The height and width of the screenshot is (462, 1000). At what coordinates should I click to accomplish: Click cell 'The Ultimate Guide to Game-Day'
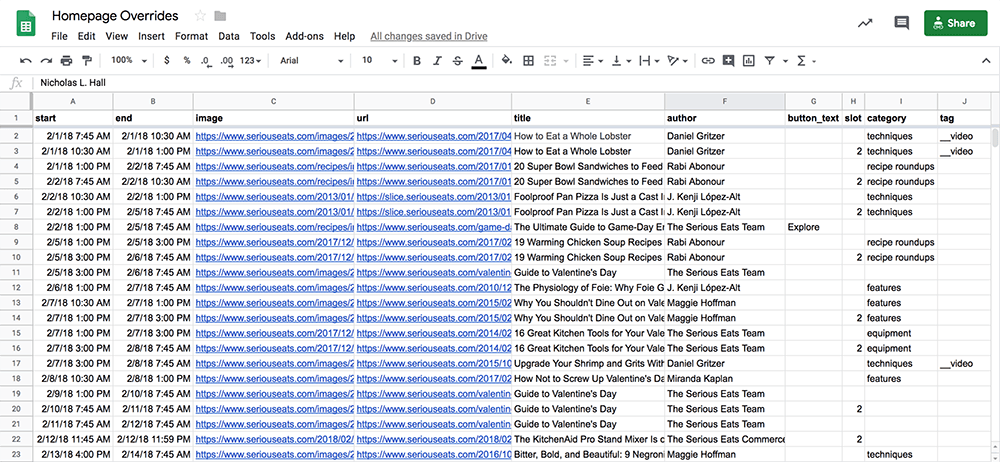click(588, 227)
